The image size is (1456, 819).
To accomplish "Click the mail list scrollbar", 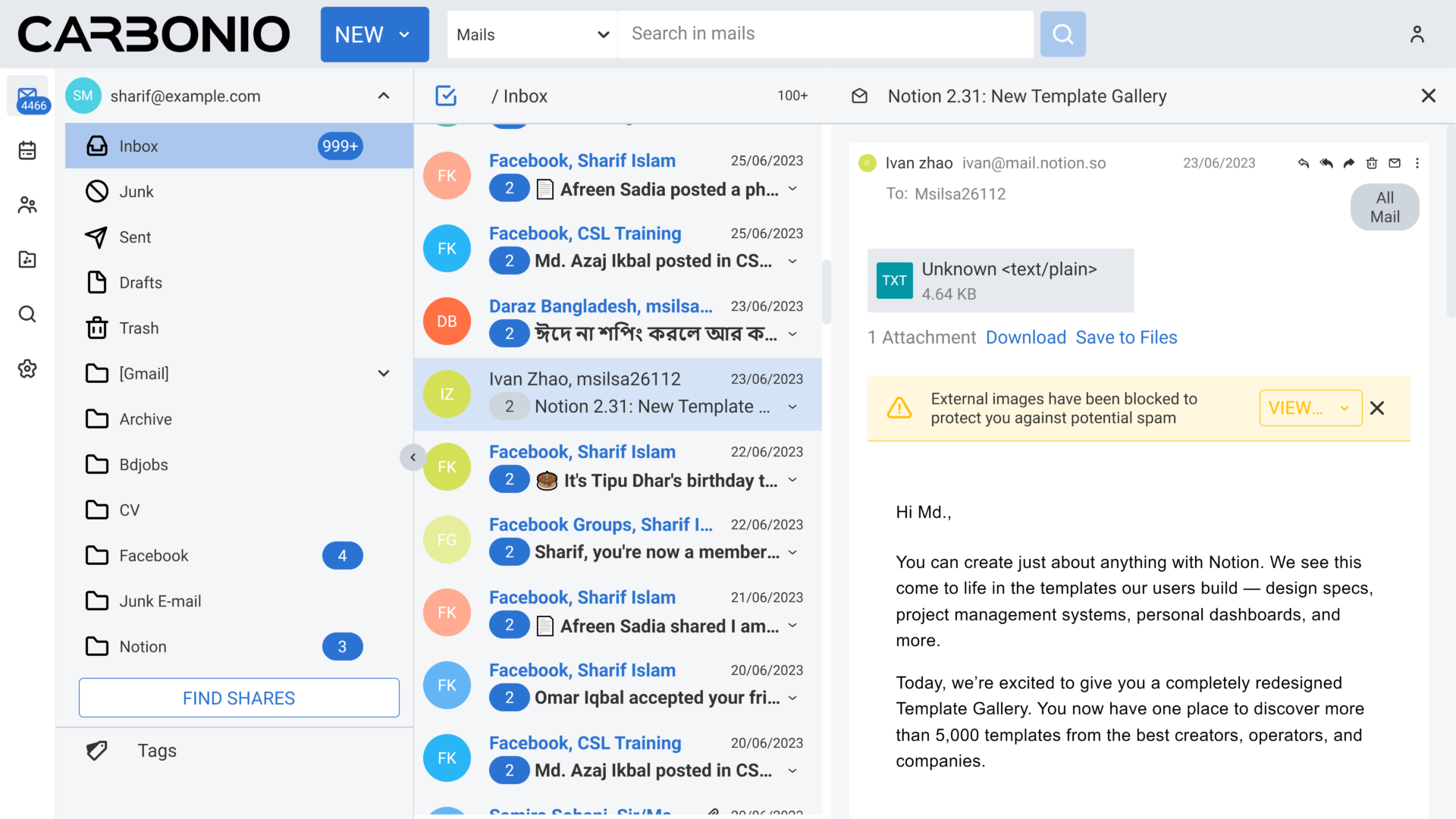I will click(x=827, y=292).
